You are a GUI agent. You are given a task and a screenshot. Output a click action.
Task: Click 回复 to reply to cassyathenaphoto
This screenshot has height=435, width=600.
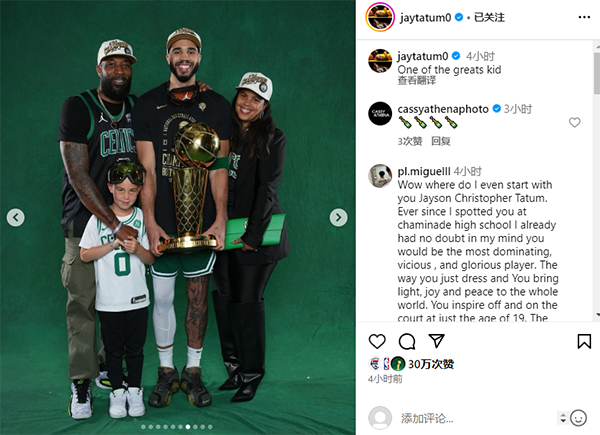click(x=441, y=141)
